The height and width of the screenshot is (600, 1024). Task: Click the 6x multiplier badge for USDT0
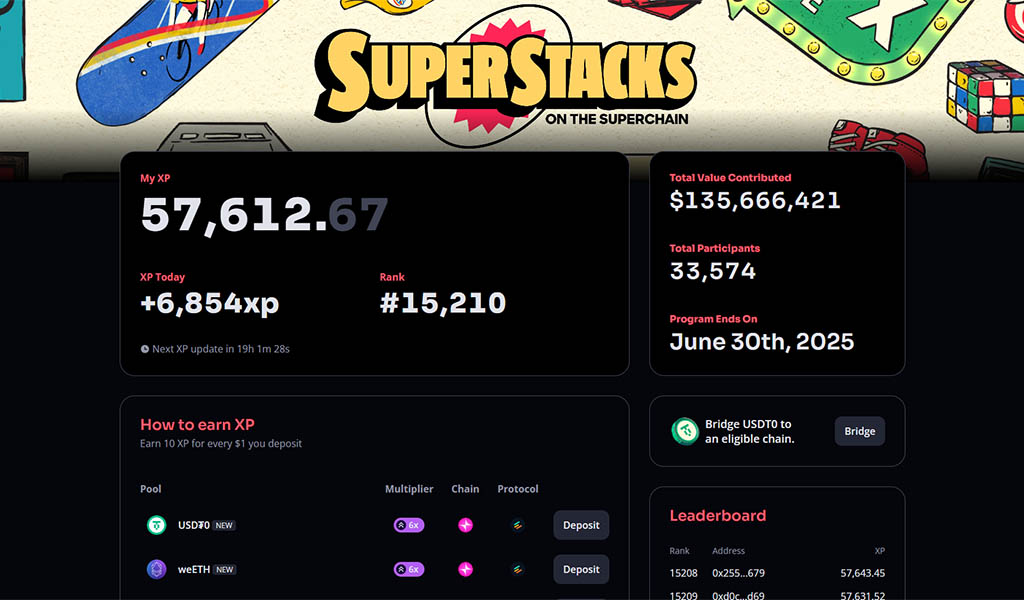click(409, 525)
